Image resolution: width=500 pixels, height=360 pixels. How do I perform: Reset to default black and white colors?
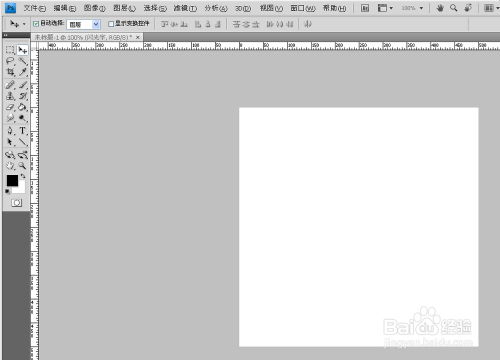click(7, 191)
